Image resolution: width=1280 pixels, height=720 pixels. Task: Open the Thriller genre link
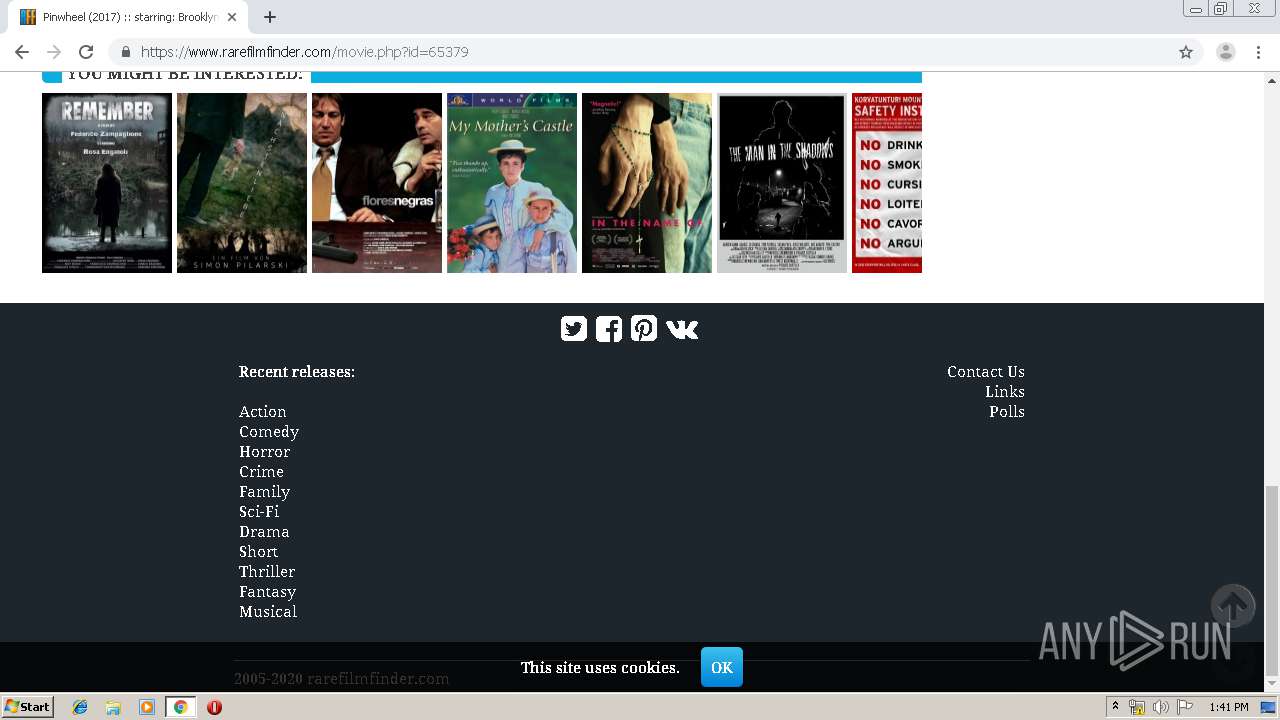tap(267, 572)
